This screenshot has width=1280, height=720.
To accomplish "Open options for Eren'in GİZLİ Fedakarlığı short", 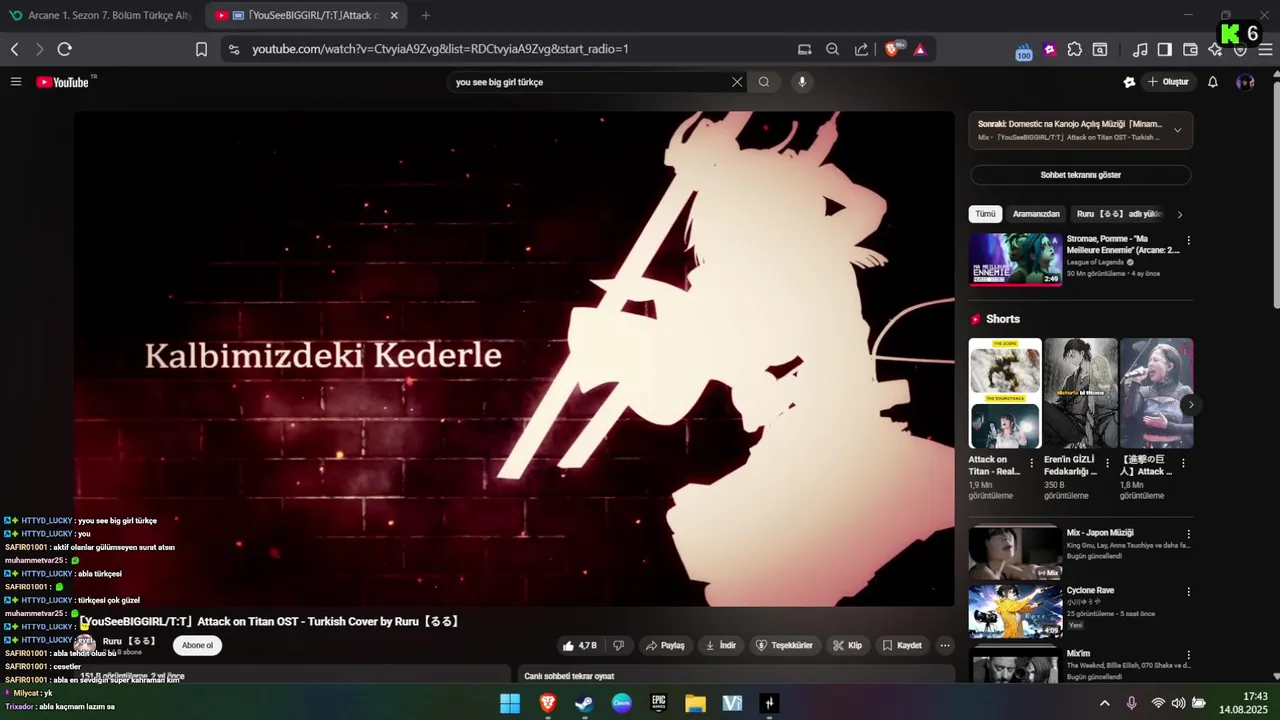I will point(1107,463).
